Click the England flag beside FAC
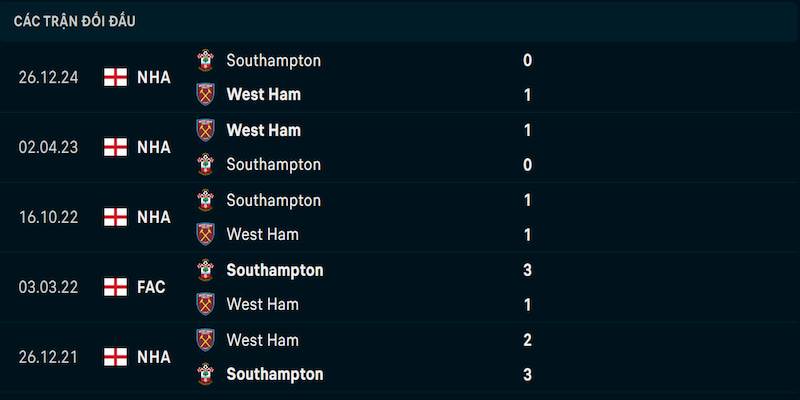Screen dimensions: 800x400 tap(115, 287)
